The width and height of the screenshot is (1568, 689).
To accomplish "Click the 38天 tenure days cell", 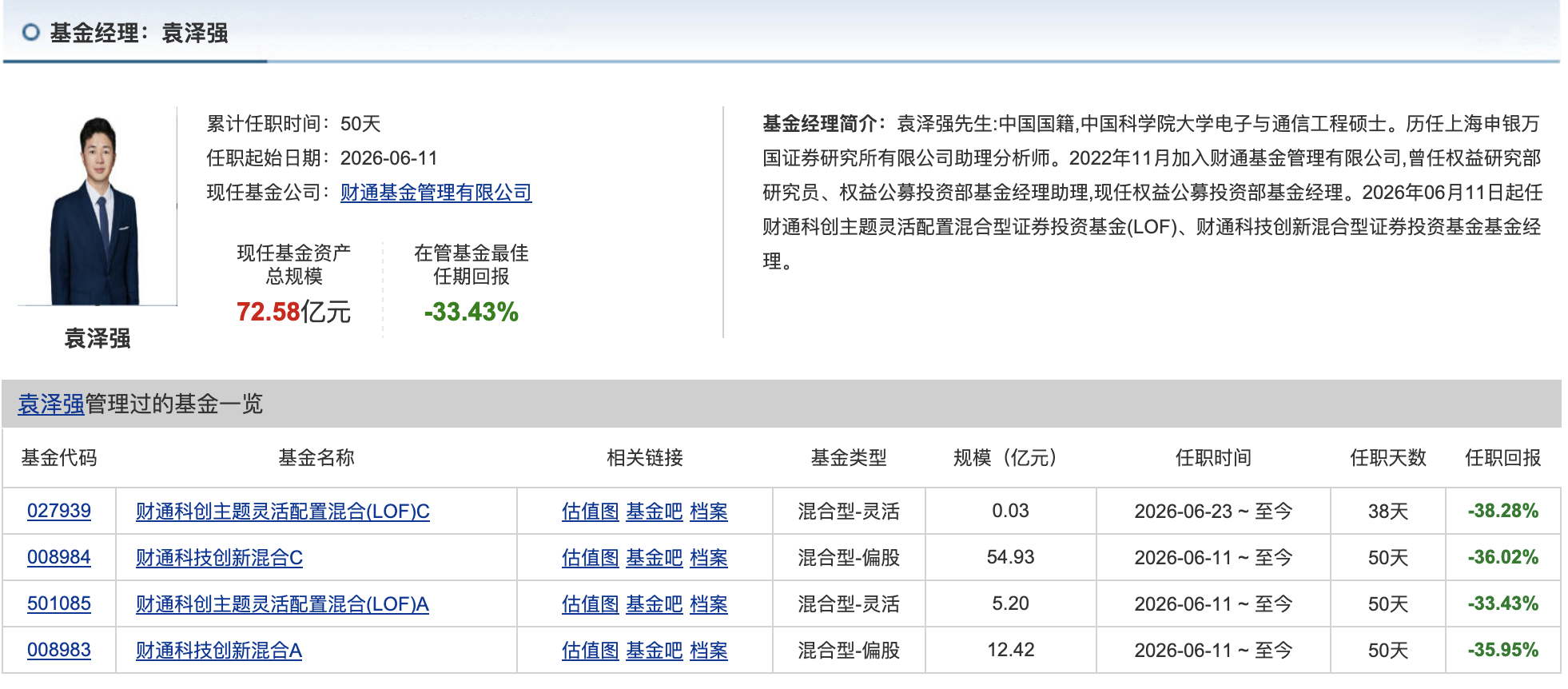I will click(x=1388, y=512).
